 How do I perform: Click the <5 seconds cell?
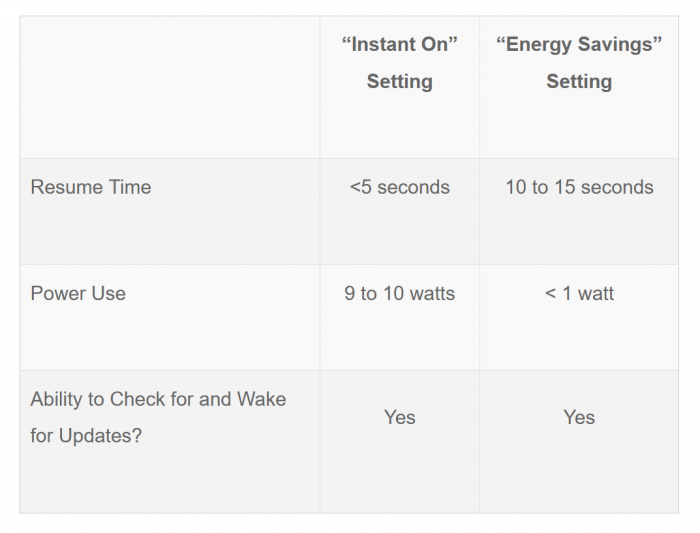tap(400, 187)
